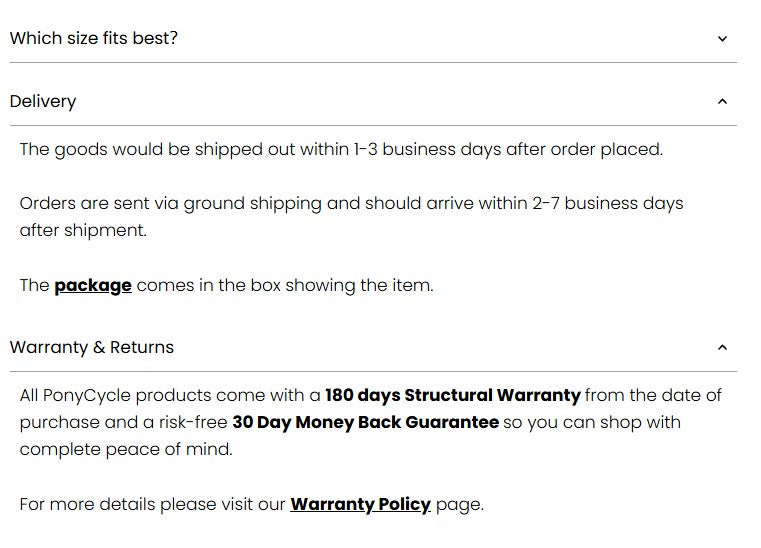Collapse Warranty & Returns with its chevron
This screenshot has height=548, width=761.
722,348
